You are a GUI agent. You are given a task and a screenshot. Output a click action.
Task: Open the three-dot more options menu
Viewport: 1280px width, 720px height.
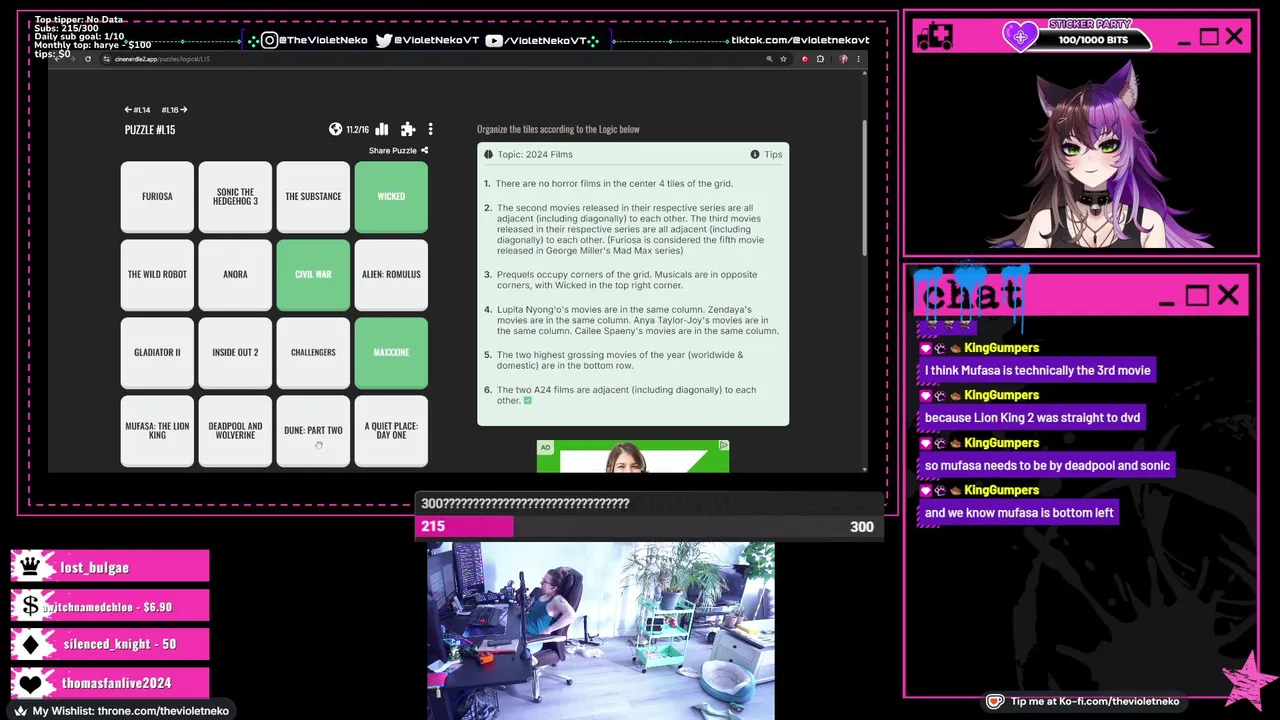tap(430, 129)
